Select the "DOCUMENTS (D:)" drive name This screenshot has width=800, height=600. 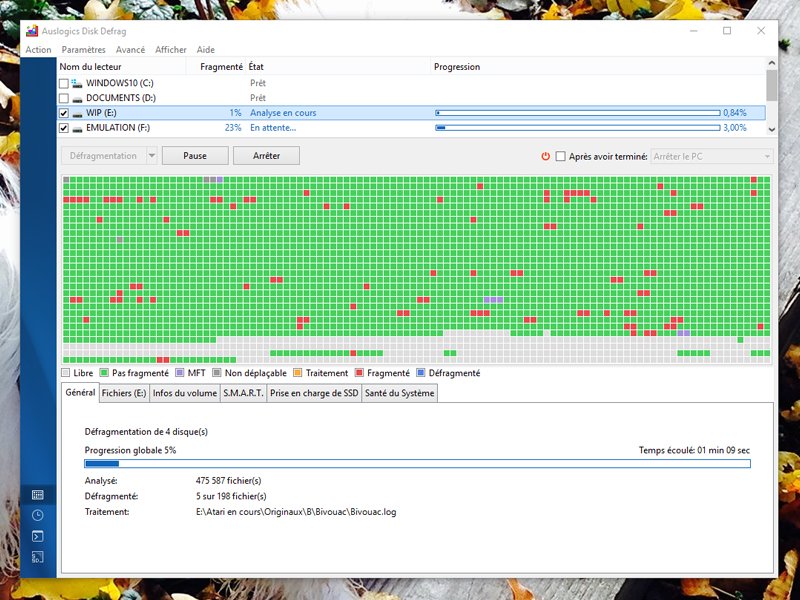click(x=121, y=98)
